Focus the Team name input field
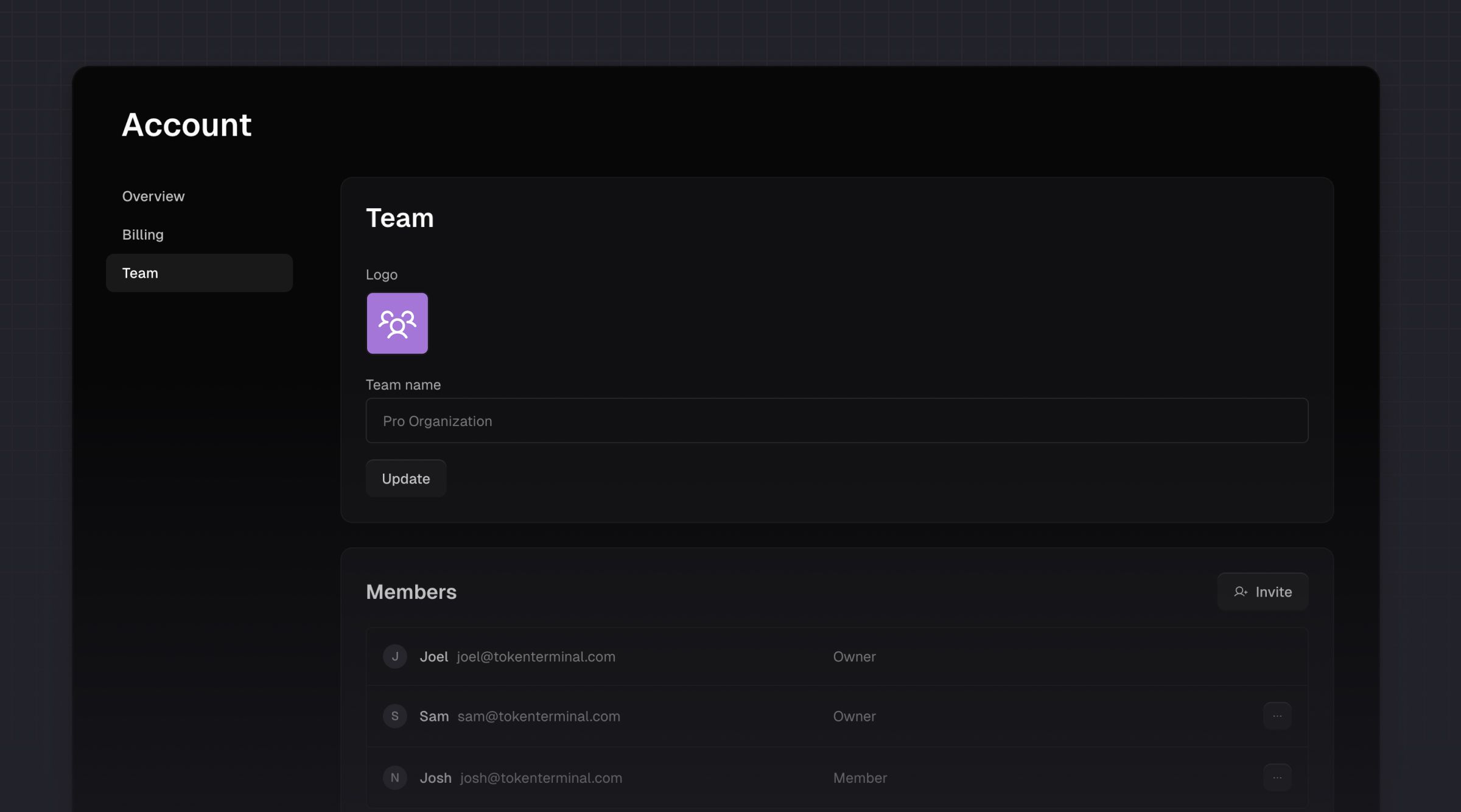 click(x=836, y=421)
